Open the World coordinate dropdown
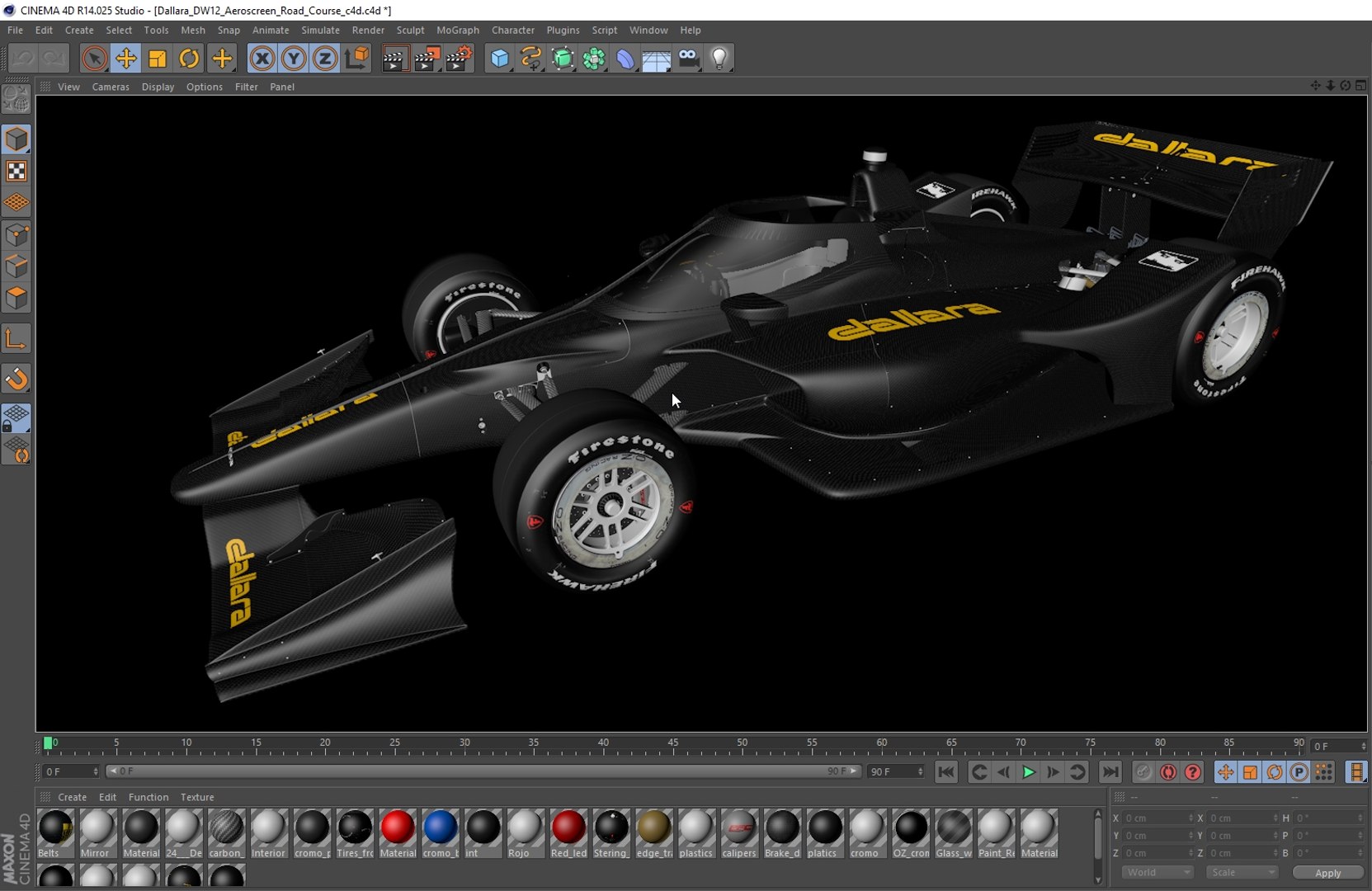1372x891 pixels. pyautogui.click(x=1158, y=873)
